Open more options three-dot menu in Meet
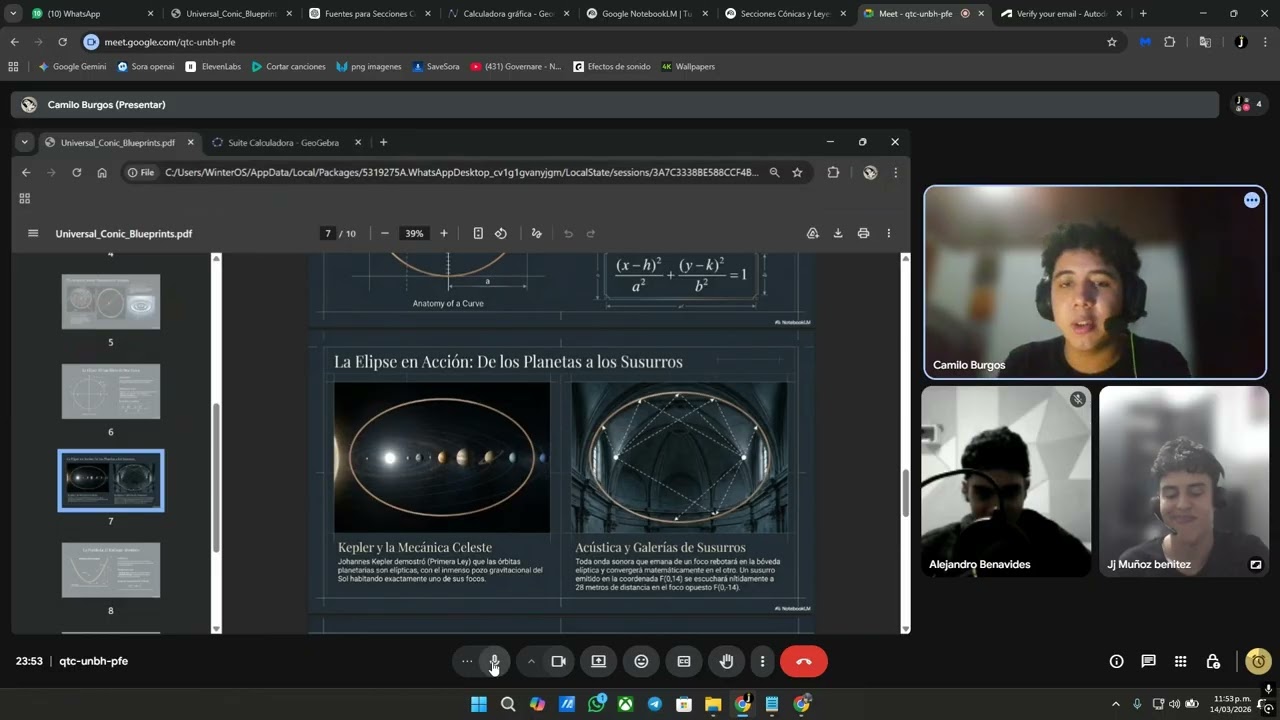This screenshot has height=720, width=1280. point(762,661)
